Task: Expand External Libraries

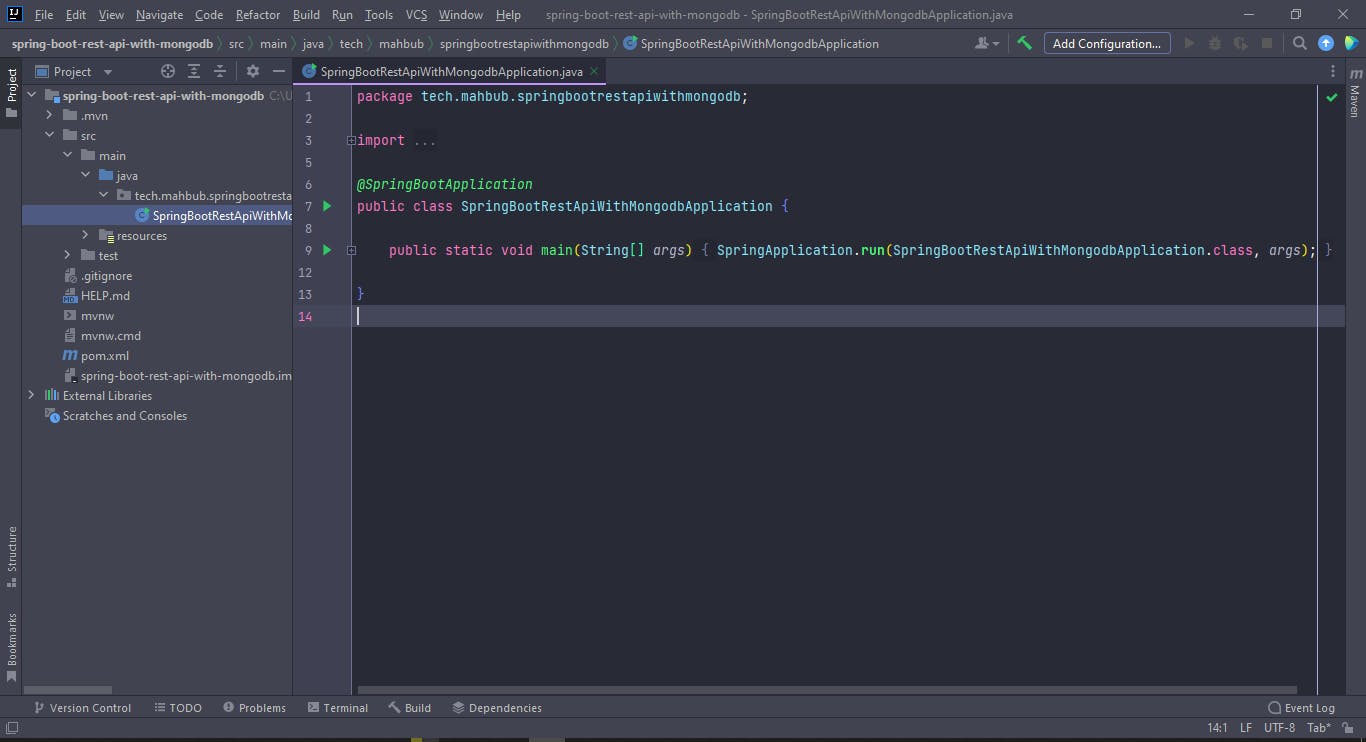Action: point(31,396)
